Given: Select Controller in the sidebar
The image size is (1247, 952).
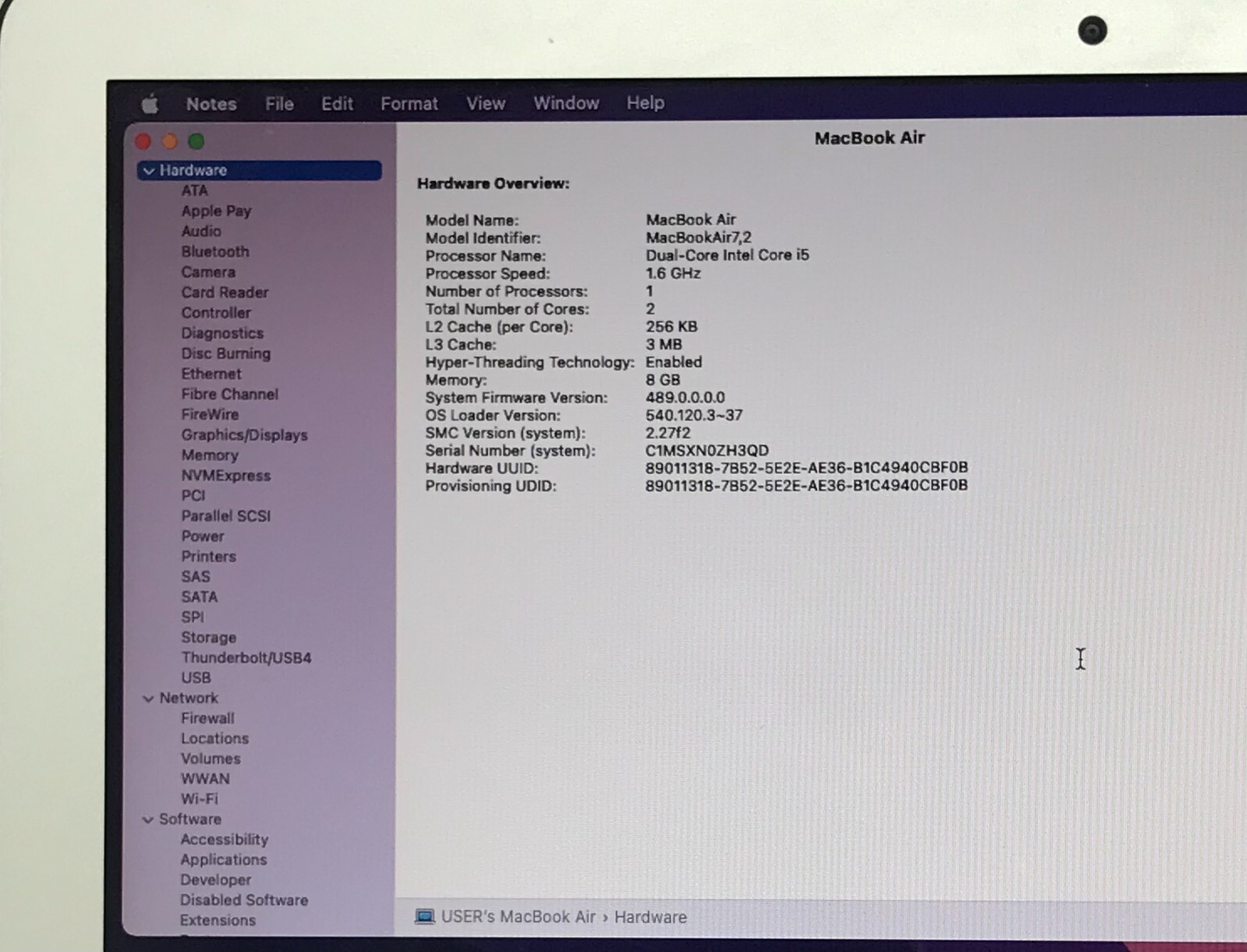Looking at the screenshot, I should point(216,313).
